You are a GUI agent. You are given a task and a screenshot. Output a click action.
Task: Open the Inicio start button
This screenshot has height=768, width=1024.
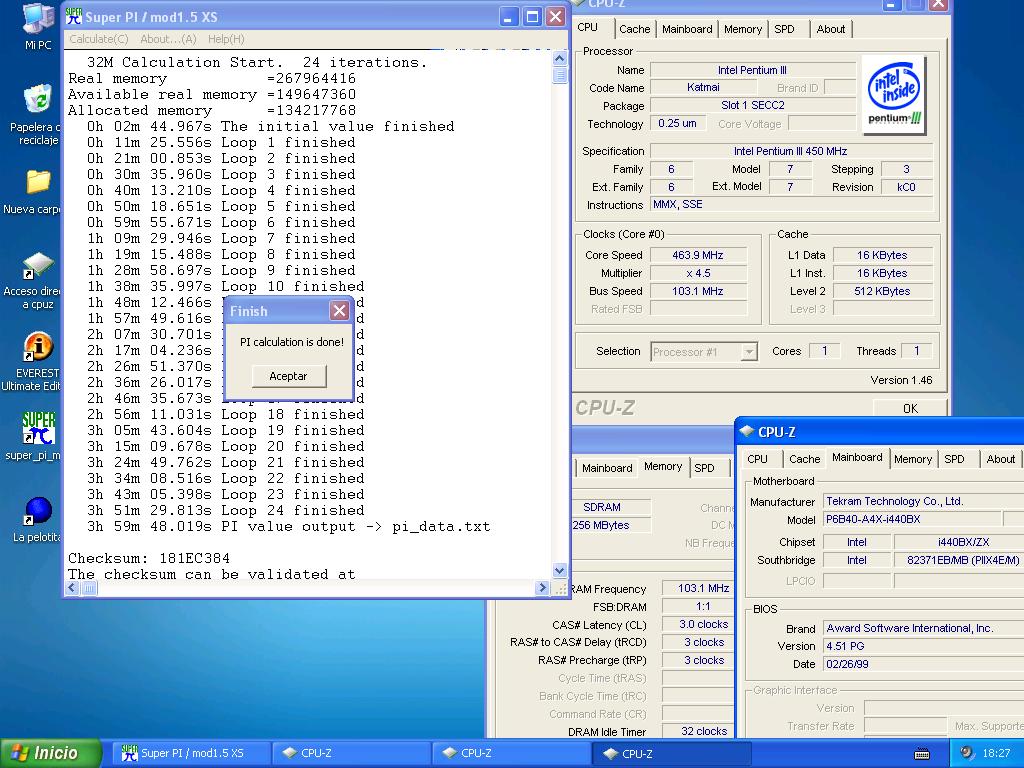point(51,753)
